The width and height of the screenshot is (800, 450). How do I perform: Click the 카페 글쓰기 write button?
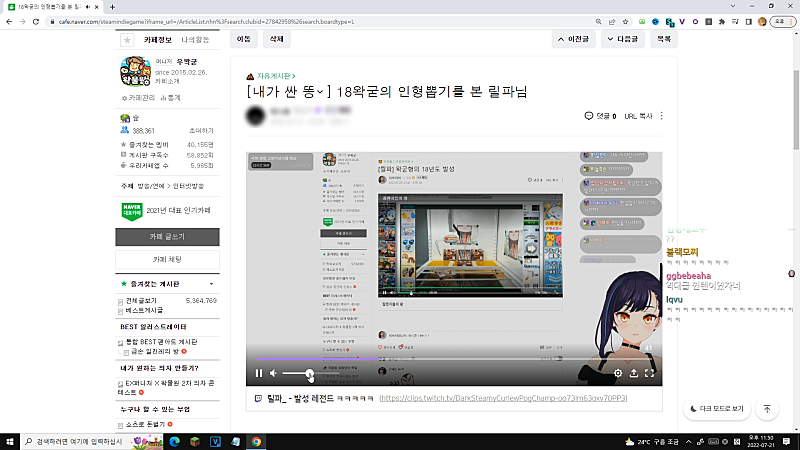[167, 237]
